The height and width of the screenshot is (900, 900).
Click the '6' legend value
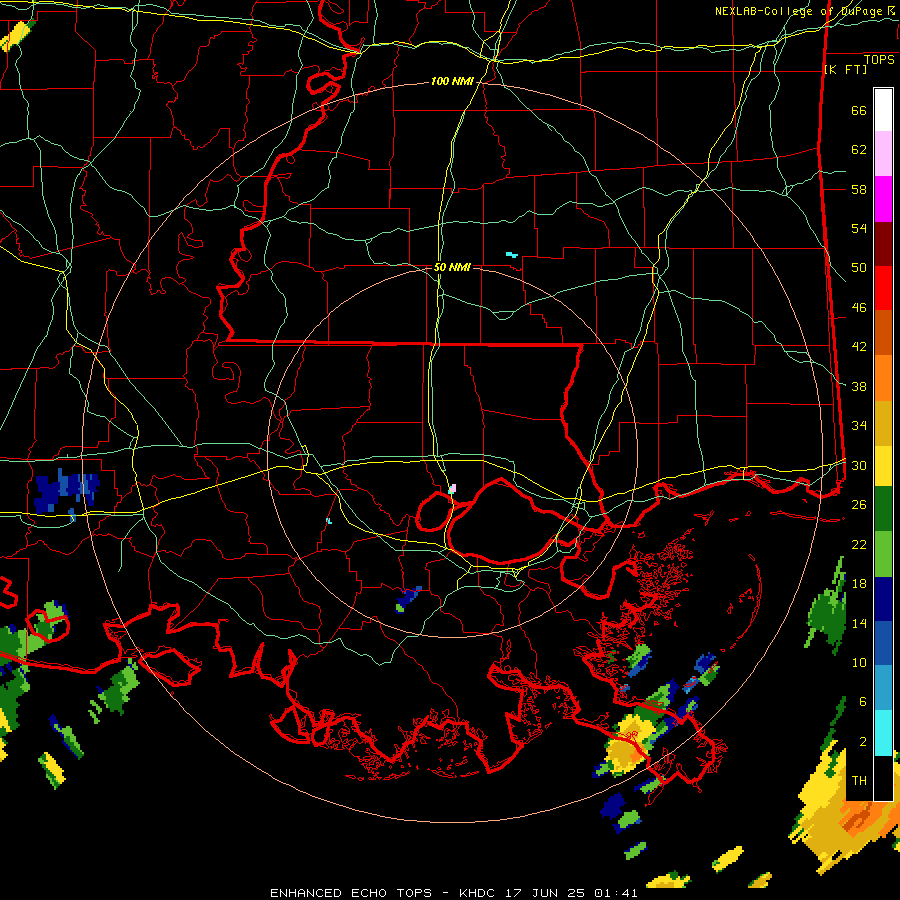[x=863, y=701]
